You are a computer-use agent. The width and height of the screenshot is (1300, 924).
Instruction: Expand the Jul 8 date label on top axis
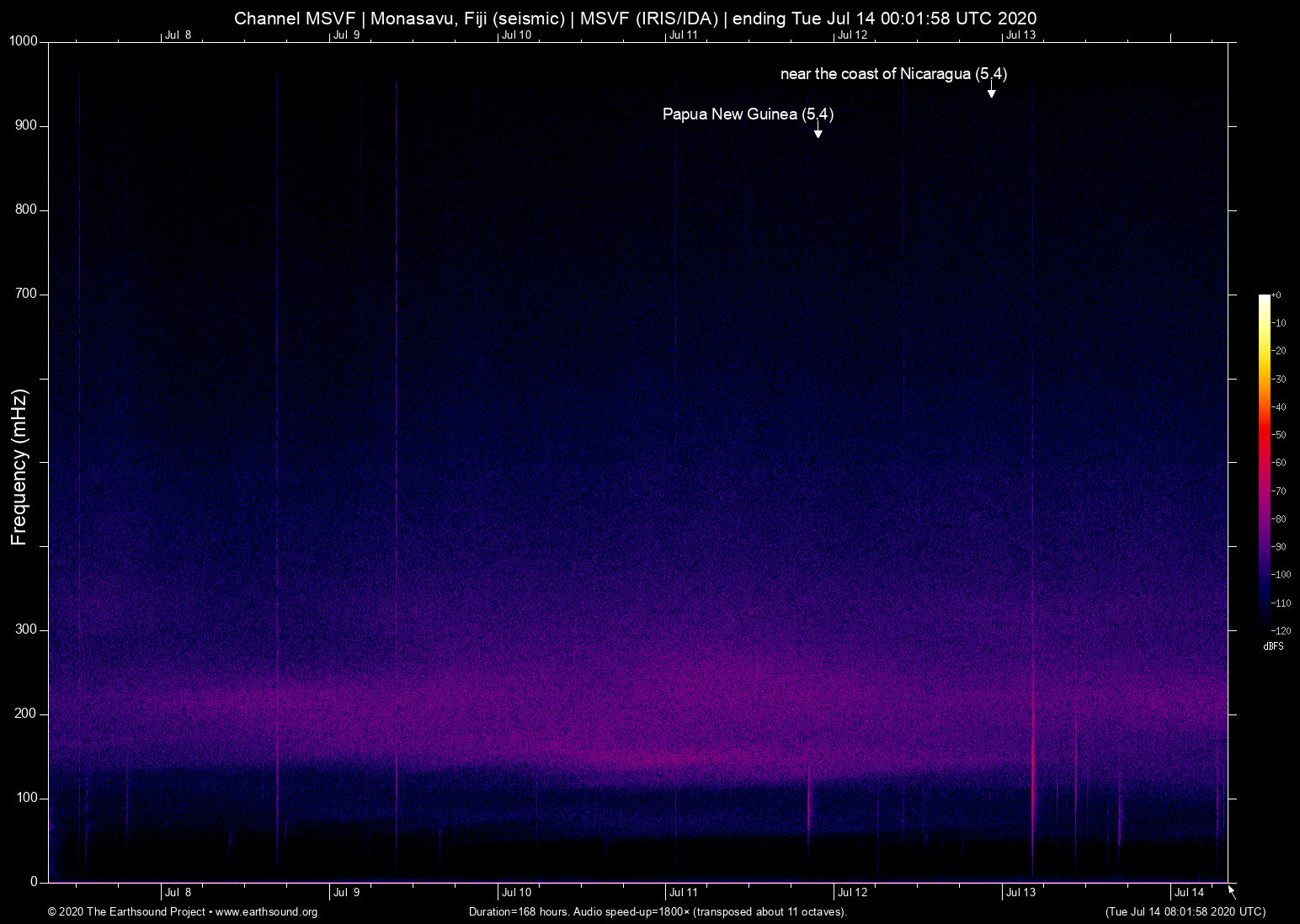pos(178,35)
